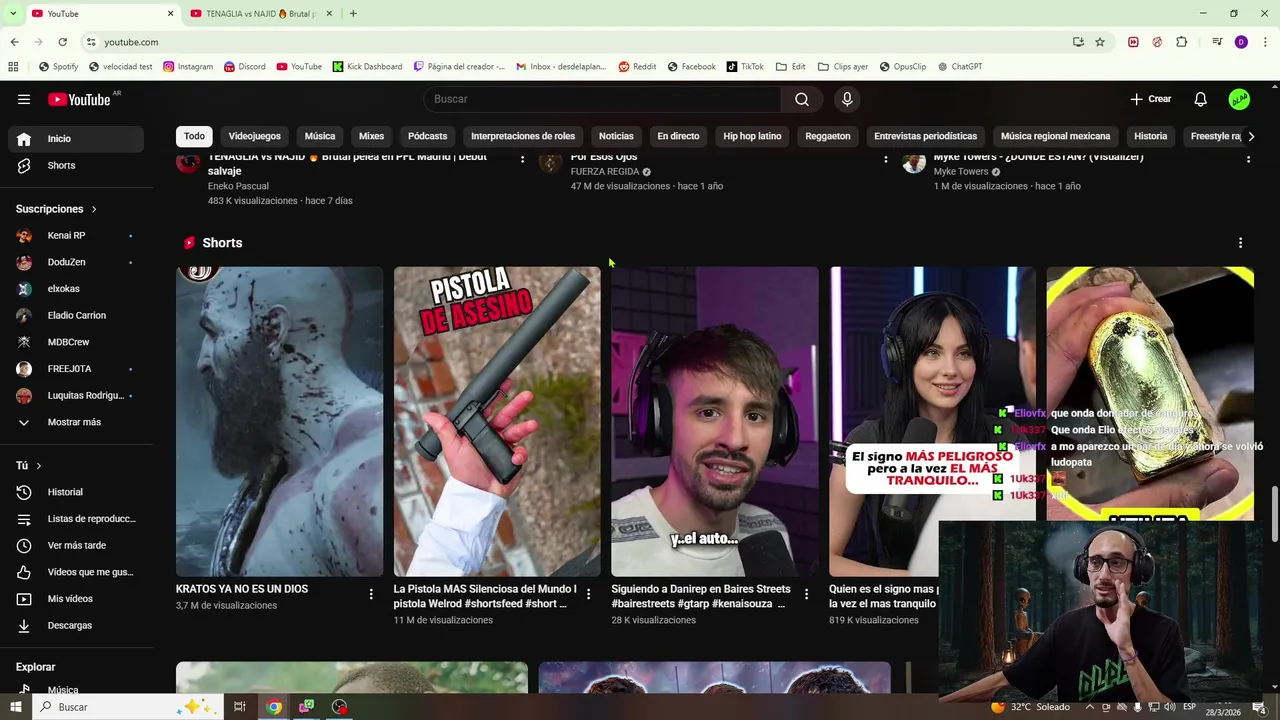The image size is (1280, 720).
Task: Select the Mixes filter chip
Action: click(x=371, y=136)
